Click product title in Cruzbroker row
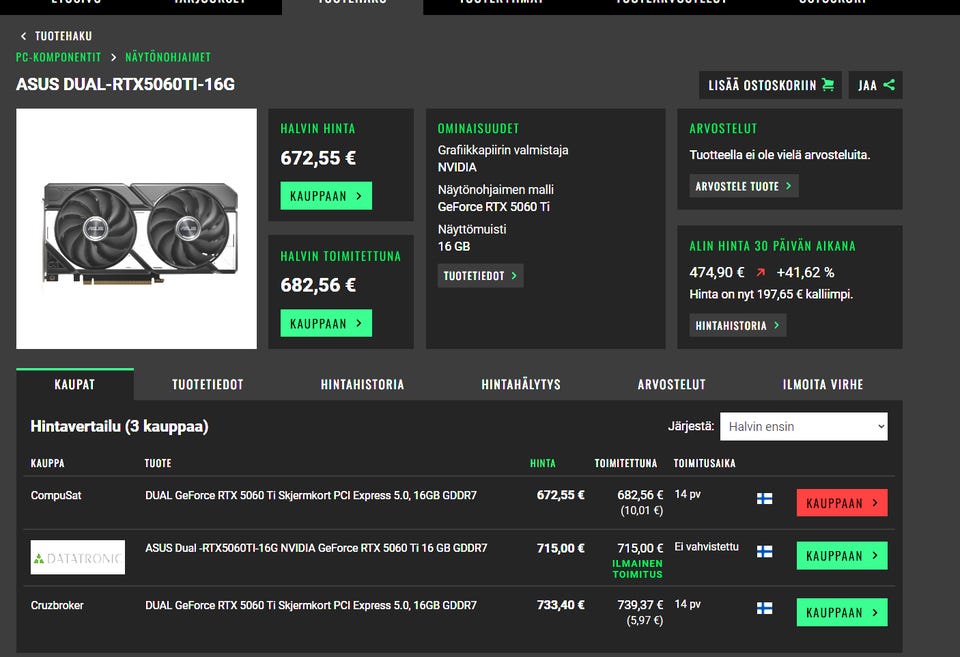960x657 pixels. click(x=310, y=605)
